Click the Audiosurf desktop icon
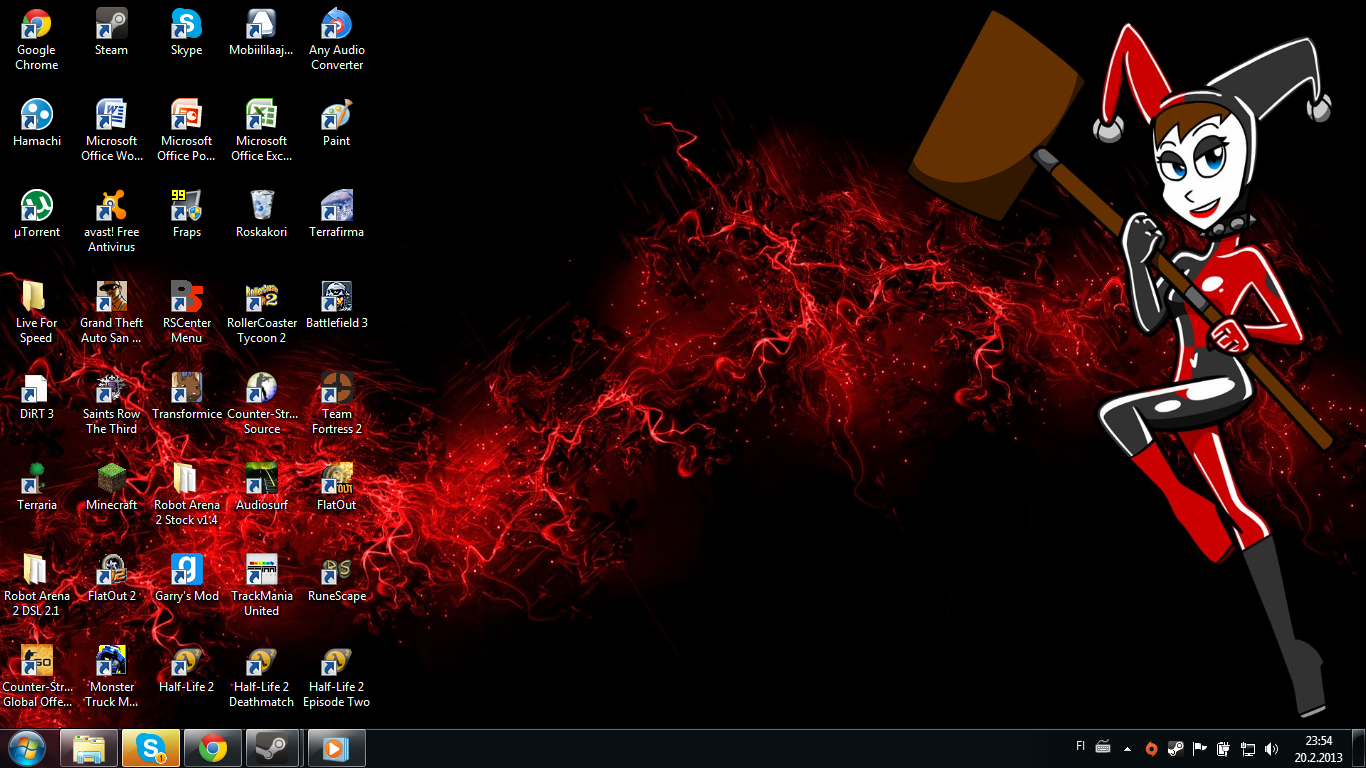The image size is (1366, 768). tap(262, 488)
